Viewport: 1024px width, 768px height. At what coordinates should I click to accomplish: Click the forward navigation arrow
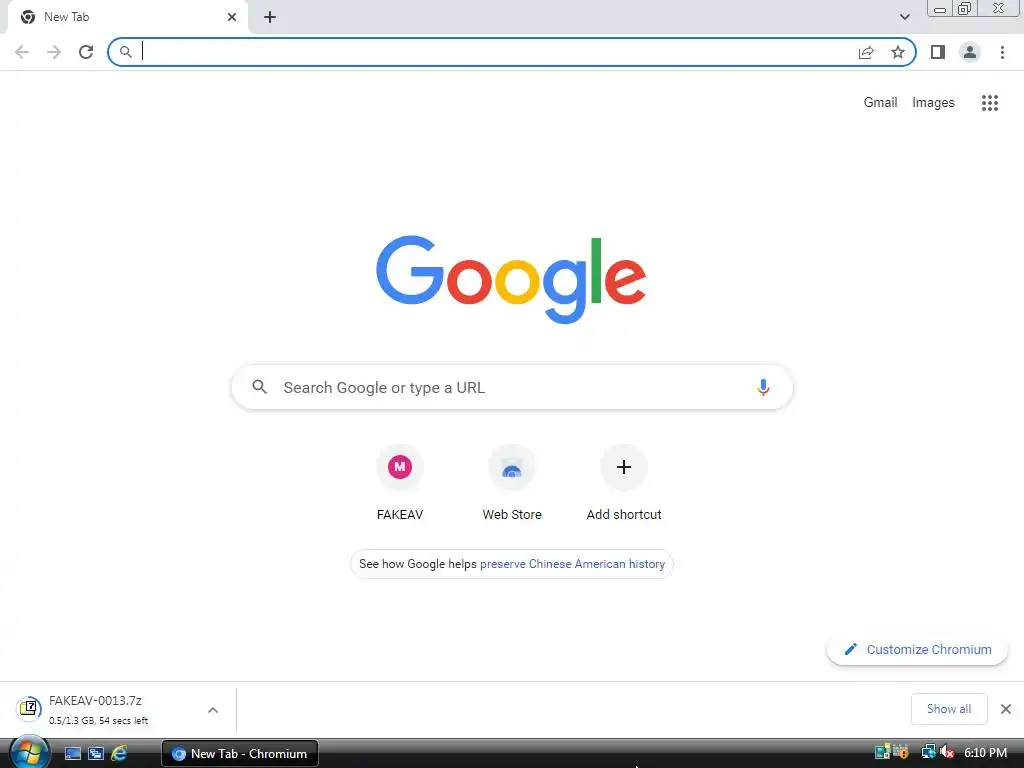pos(54,52)
